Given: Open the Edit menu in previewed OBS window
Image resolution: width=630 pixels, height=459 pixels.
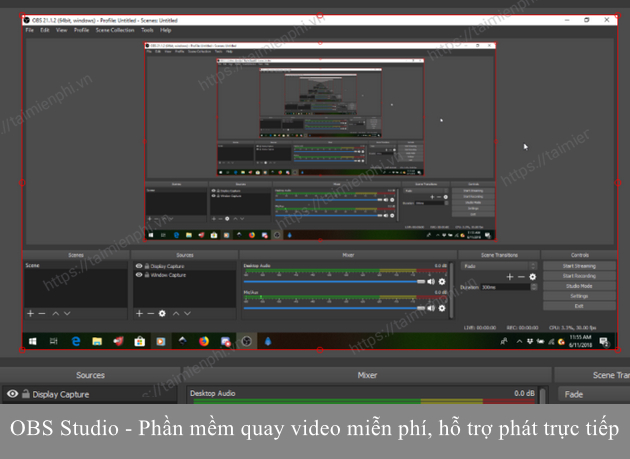Looking at the screenshot, I should pos(45,30).
